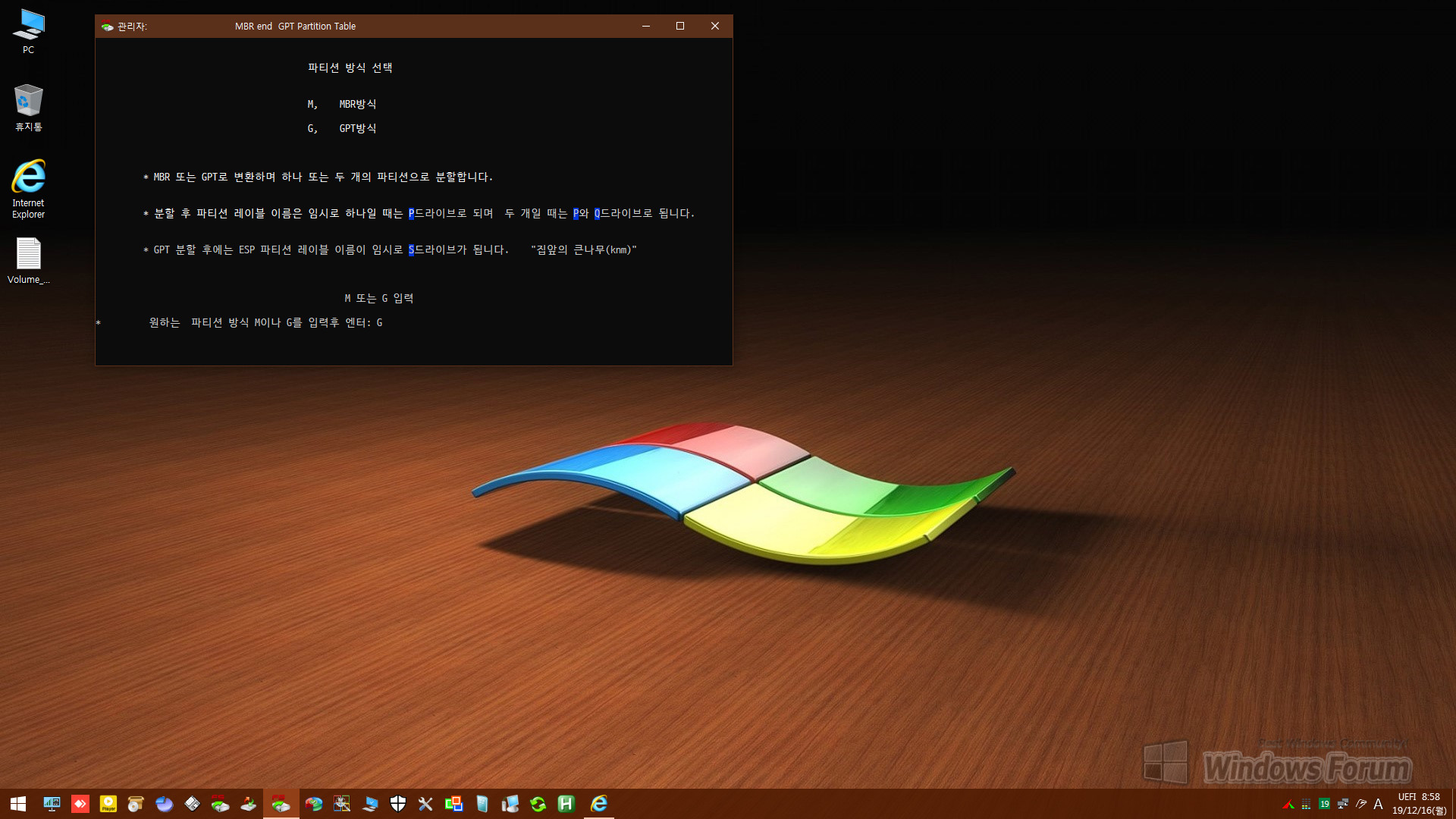This screenshot has height=819, width=1456.
Task: Open the crossed wrench tools taskbar icon
Action: click(x=426, y=804)
